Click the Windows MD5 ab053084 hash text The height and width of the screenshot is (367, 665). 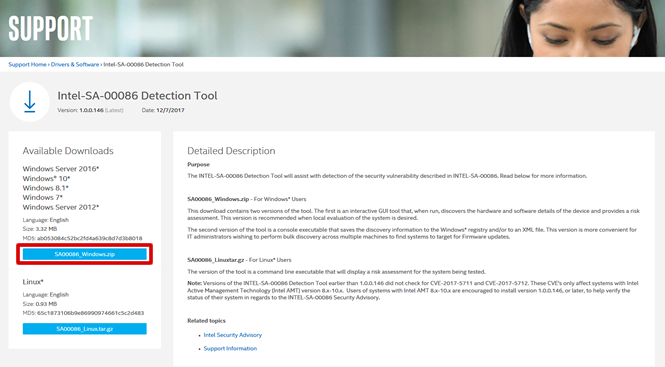pyautogui.click(x=82, y=238)
